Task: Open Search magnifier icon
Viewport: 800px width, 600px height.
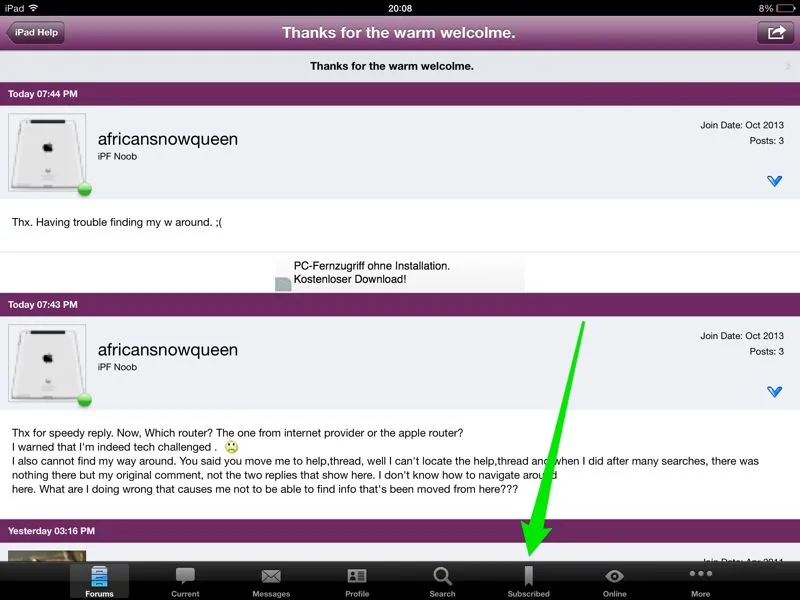Action: (x=442, y=580)
